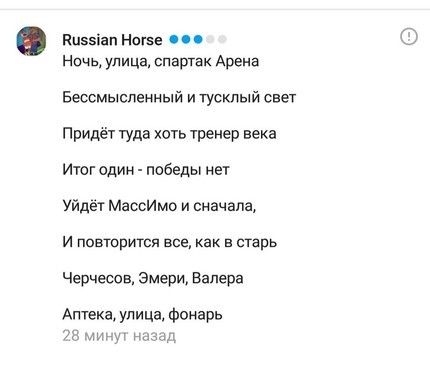Click the word 'Черчесов' in the comment
The height and width of the screenshot is (371, 430).
click(98, 278)
